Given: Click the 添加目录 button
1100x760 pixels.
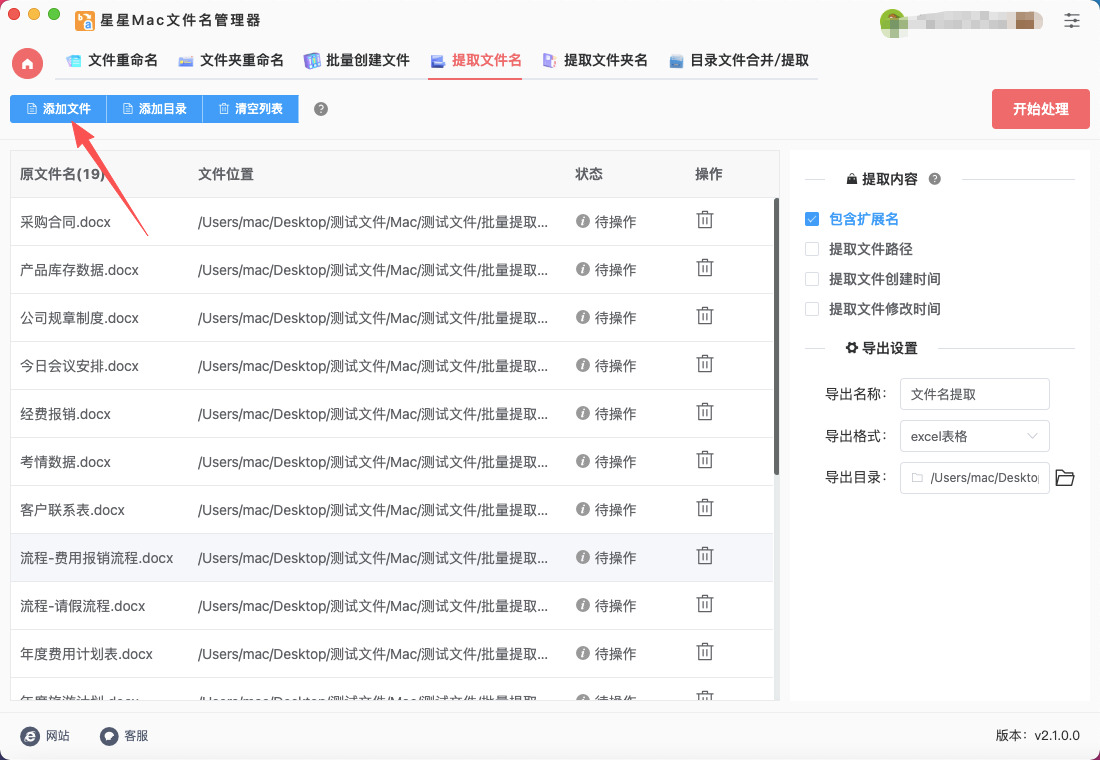Looking at the screenshot, I should click(154, 109).
